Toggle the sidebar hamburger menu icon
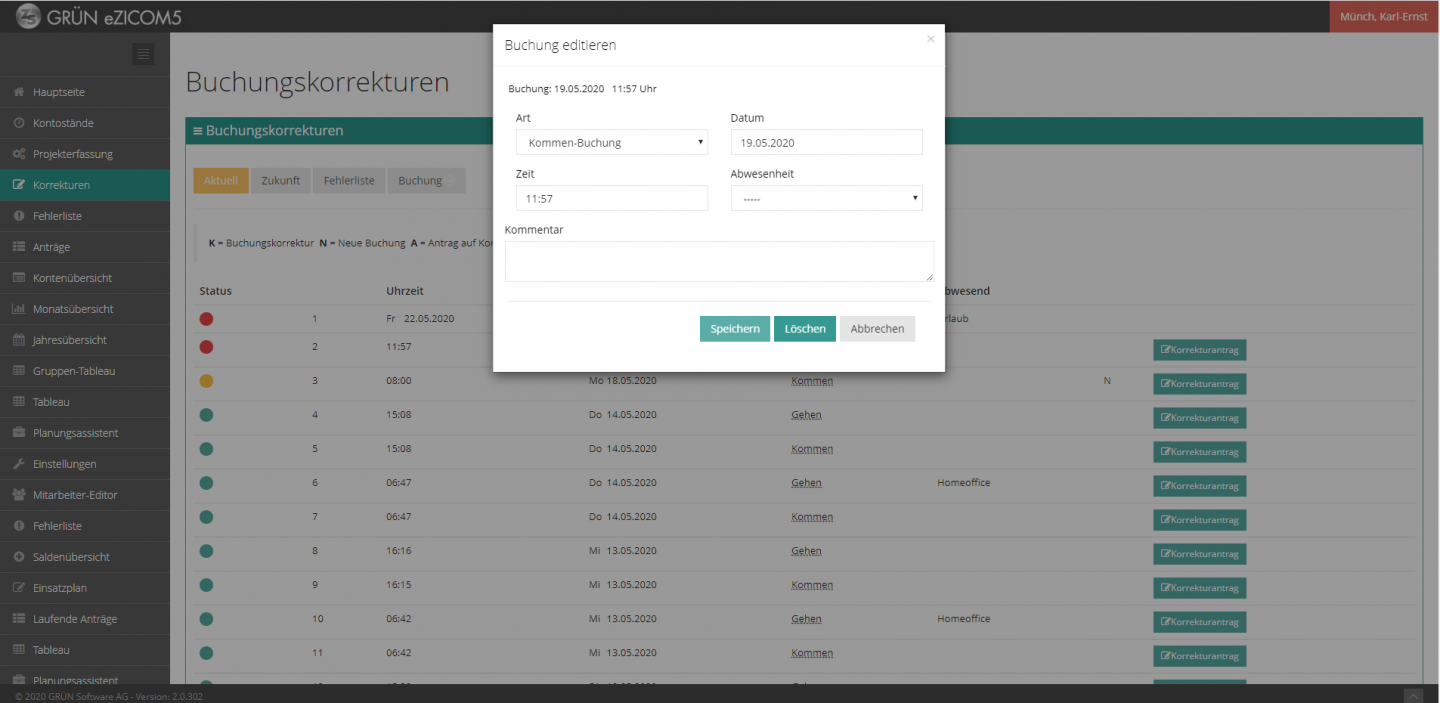This screenshot has width=1440, height=703. (143, 54)
